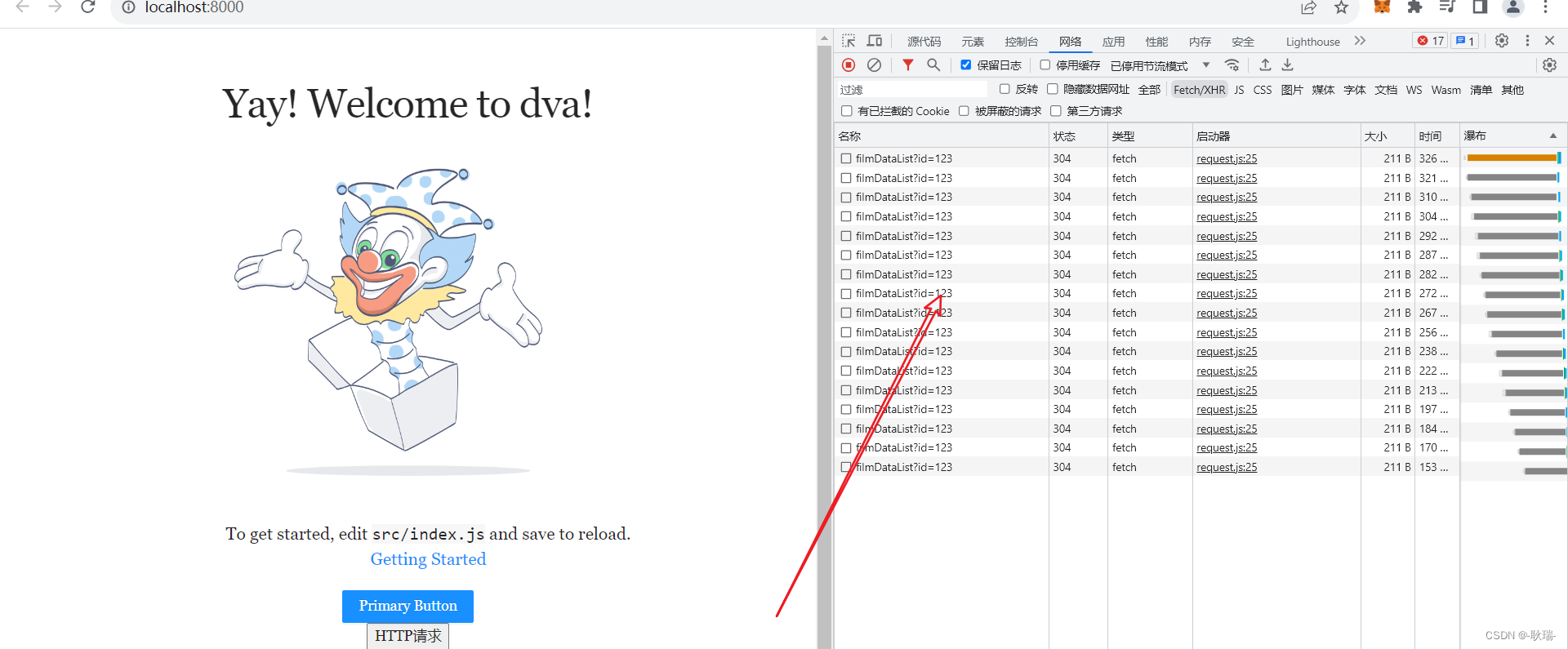Filter requests by WS type
This screenshot has height=649, width=1568.
click(x=1414, y=90)
